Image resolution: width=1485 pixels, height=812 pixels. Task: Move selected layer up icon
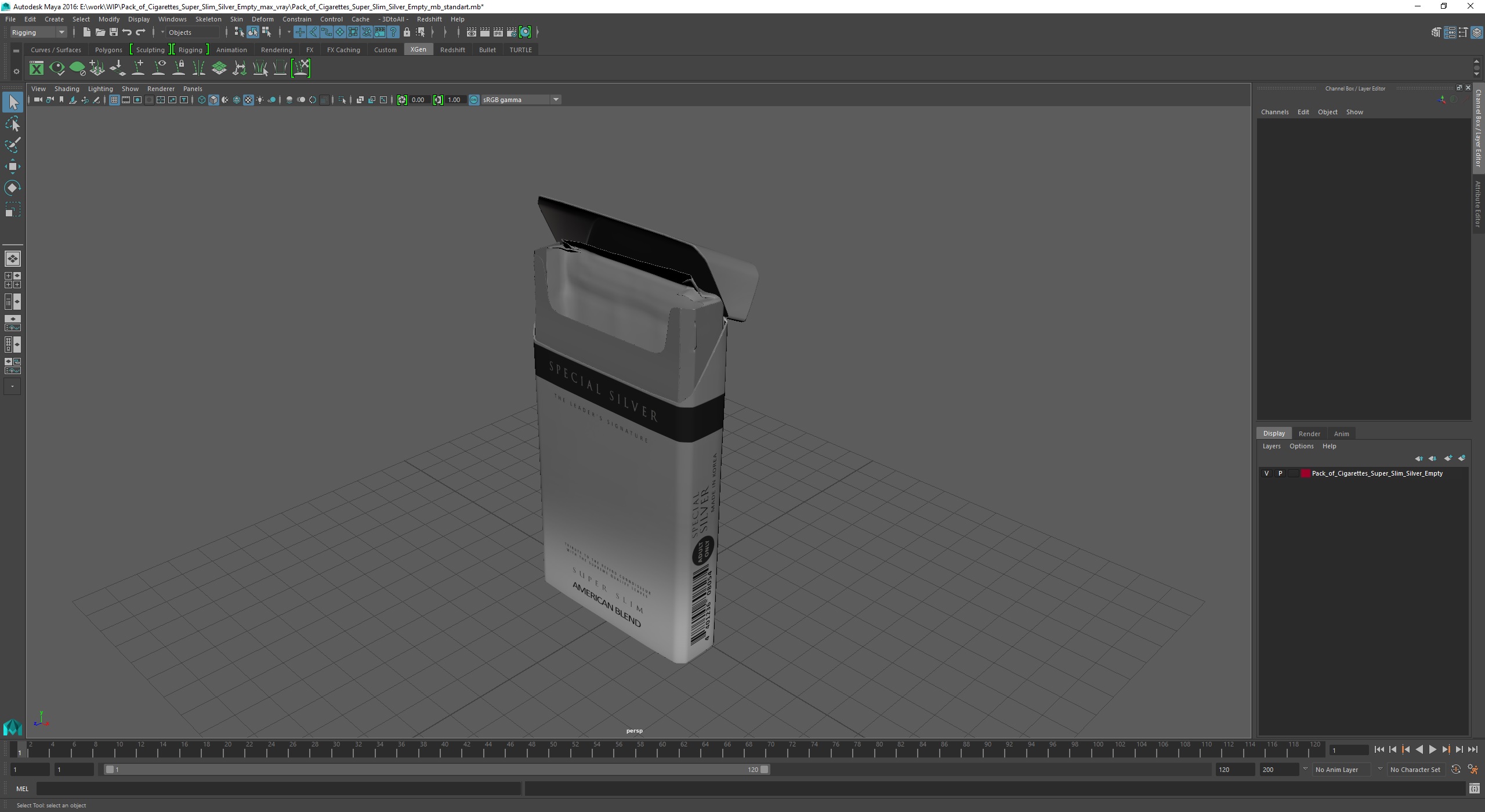click(1419, 458)
